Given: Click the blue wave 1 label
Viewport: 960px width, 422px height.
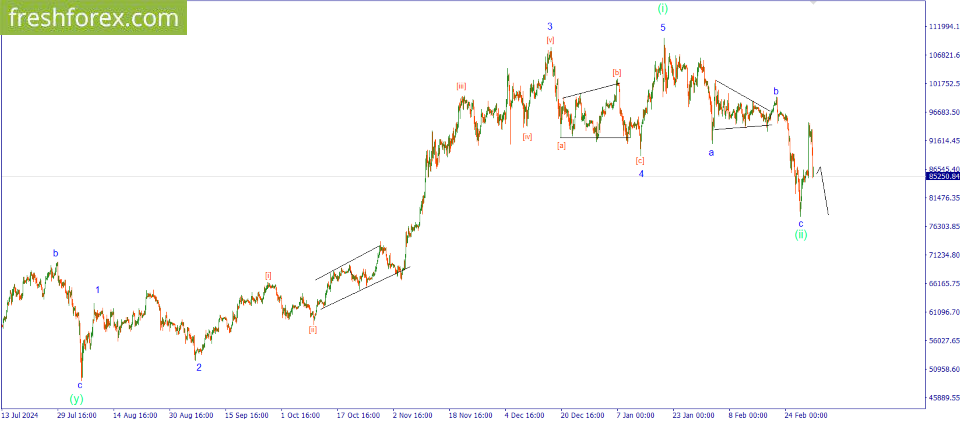Looking at the screenshot, I should 97,290.
